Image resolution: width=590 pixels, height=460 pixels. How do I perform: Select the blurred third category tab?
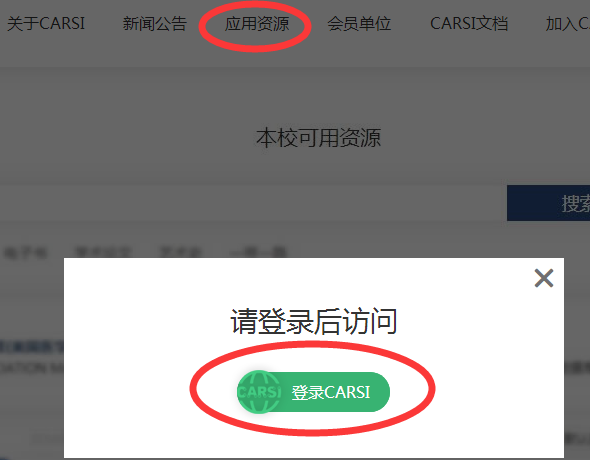pyautogui.click(x=181, y=252)
